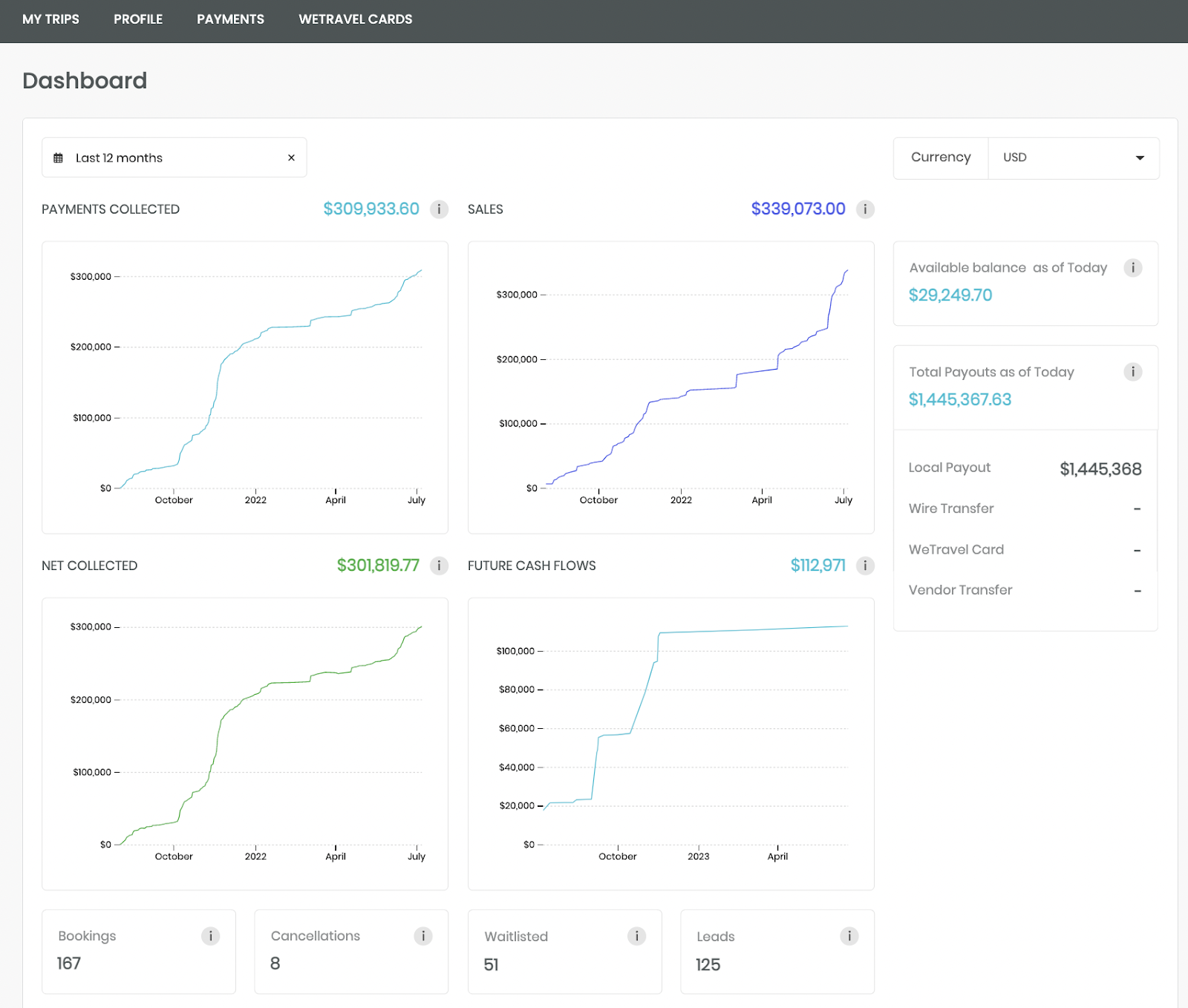Clear the Last 12 months filter
The image size is (1188, 1008).
290,157
